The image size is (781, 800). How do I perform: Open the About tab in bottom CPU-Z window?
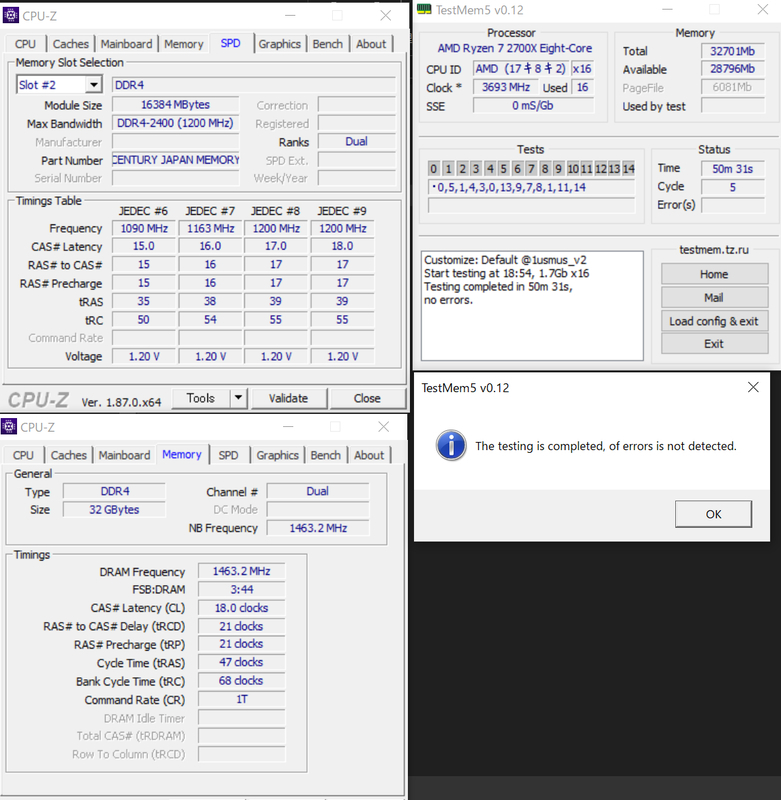tap(369, 455)
